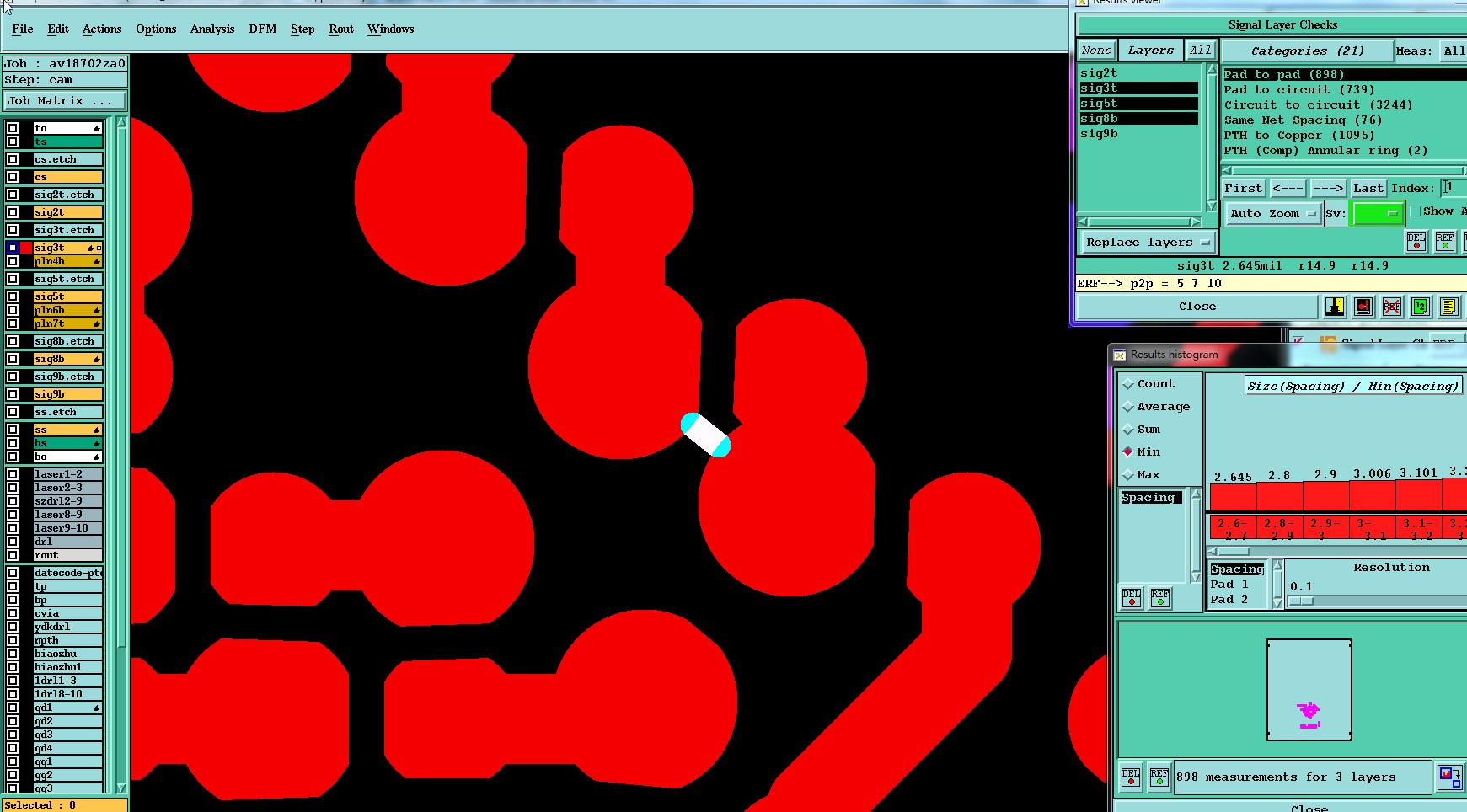This screenshot has height=812, width=1467.
Task: Open the Job Matrix button
Action: 64,101
